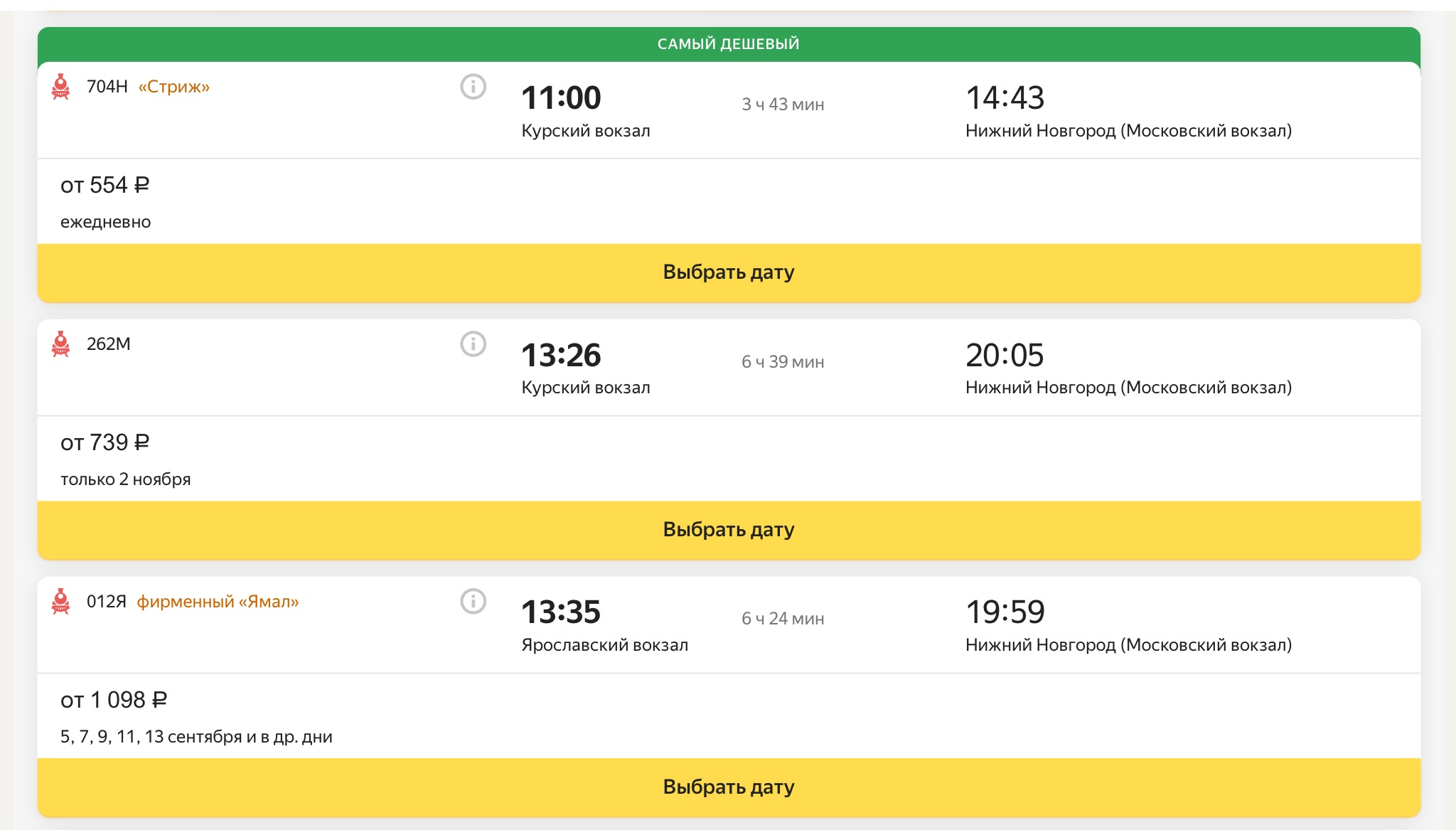The width and height of the screenshot is (1456, 830).
Task: Click the САМЫЙ ДЕШЕВЫЙ green banner
Action: click(728, 44)
